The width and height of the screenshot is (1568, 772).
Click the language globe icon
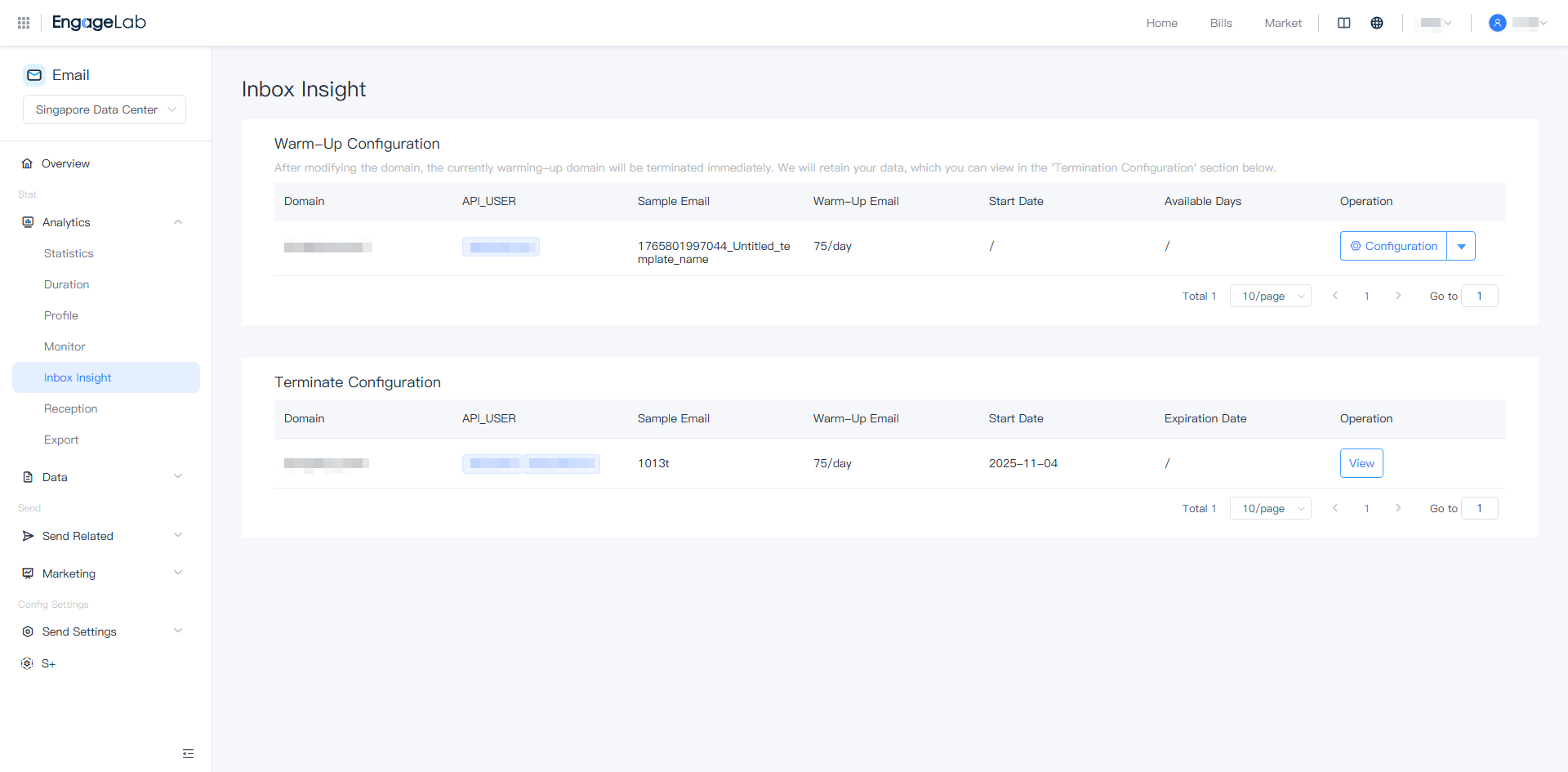click(x=1377, y=23)
